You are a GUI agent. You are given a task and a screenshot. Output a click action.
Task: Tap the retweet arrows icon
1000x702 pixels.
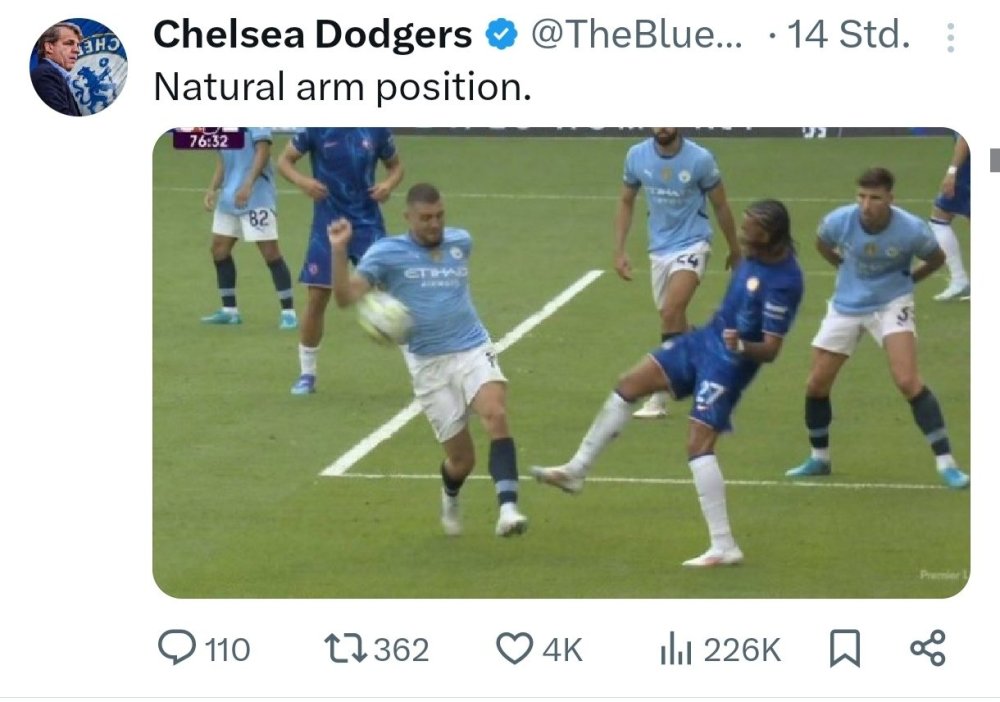pos(346,648)
